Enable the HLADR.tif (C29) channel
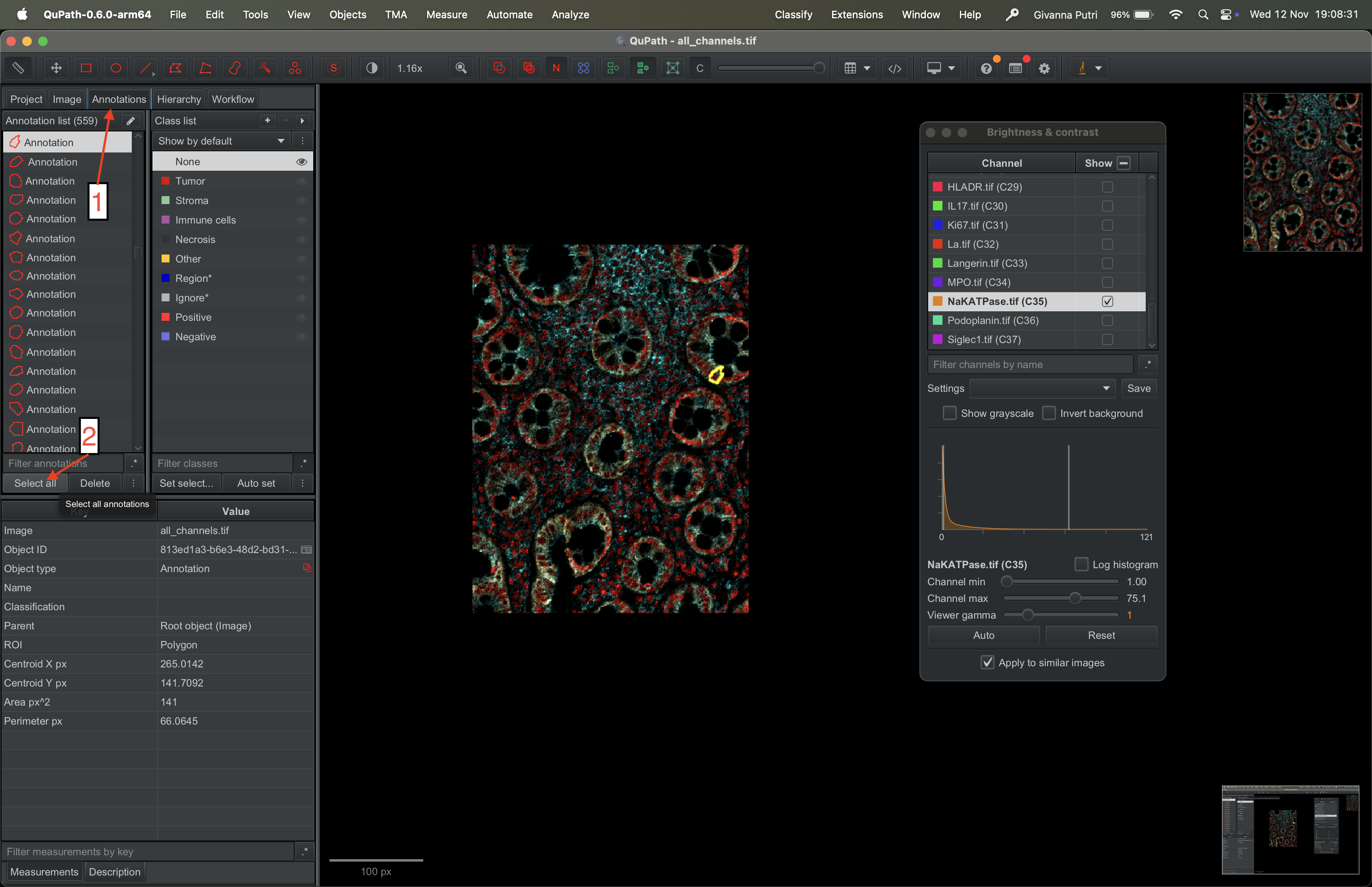The height and width of the screenshot is (887, 1372). click(x=1106, y=187)
